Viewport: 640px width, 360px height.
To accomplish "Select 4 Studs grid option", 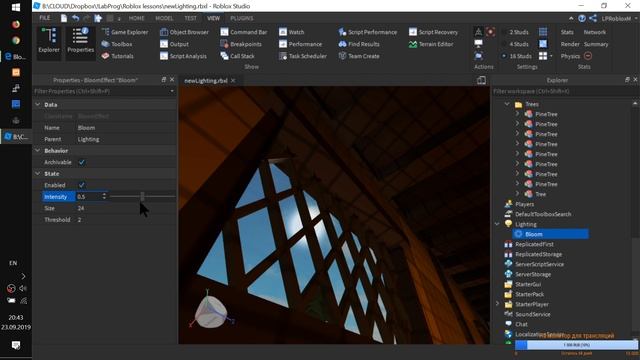I will 515,44.
